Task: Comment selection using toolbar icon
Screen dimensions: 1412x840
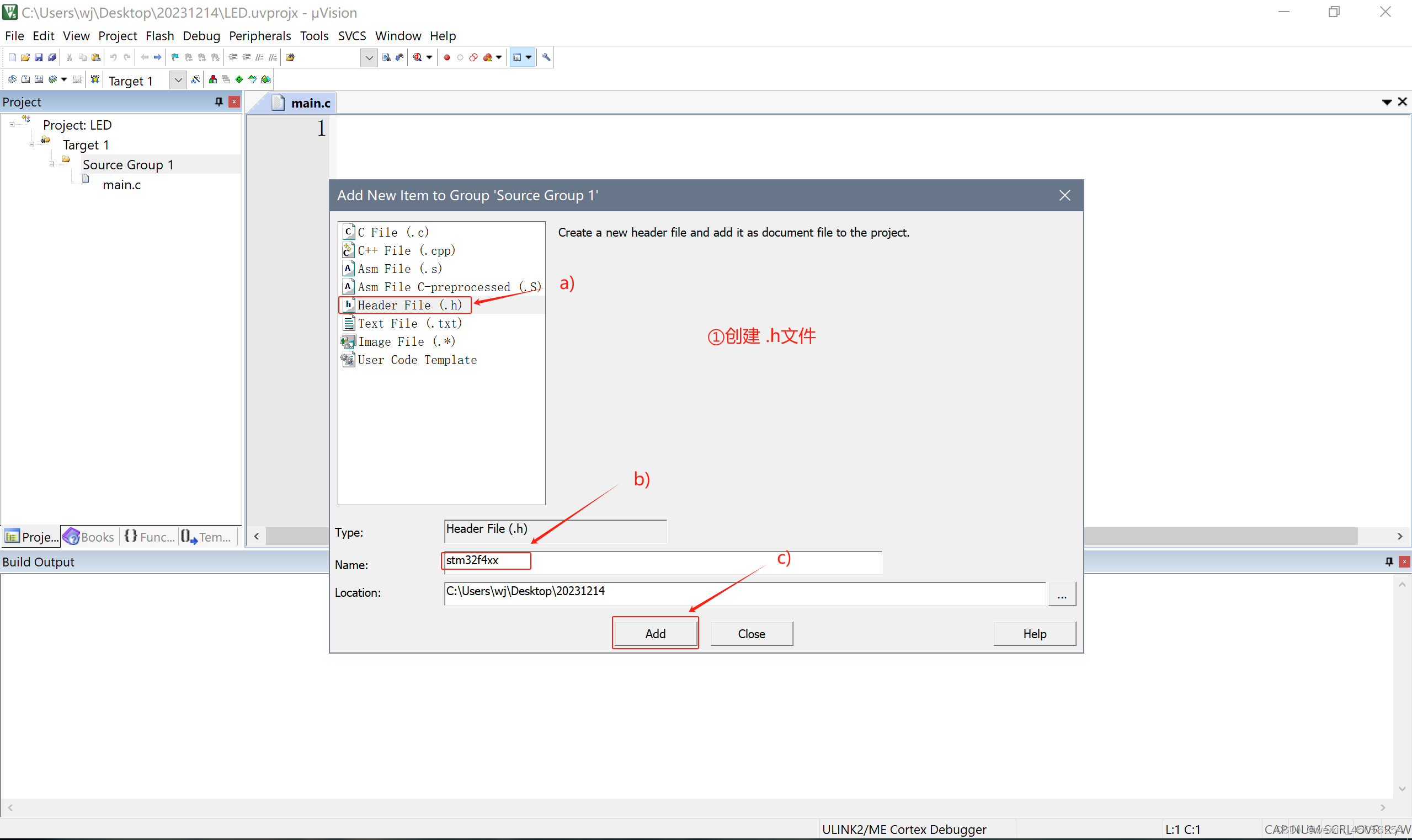Action: [259, 57]
